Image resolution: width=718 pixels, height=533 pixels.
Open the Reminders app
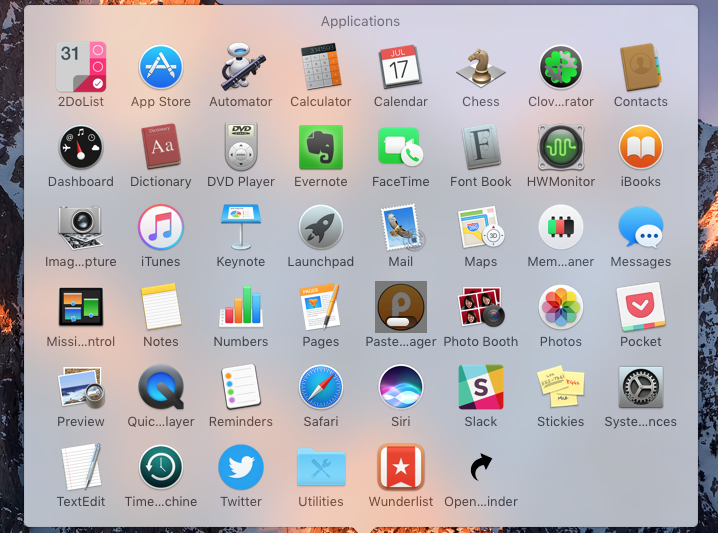pyautogui.click(x=241, y=387)
